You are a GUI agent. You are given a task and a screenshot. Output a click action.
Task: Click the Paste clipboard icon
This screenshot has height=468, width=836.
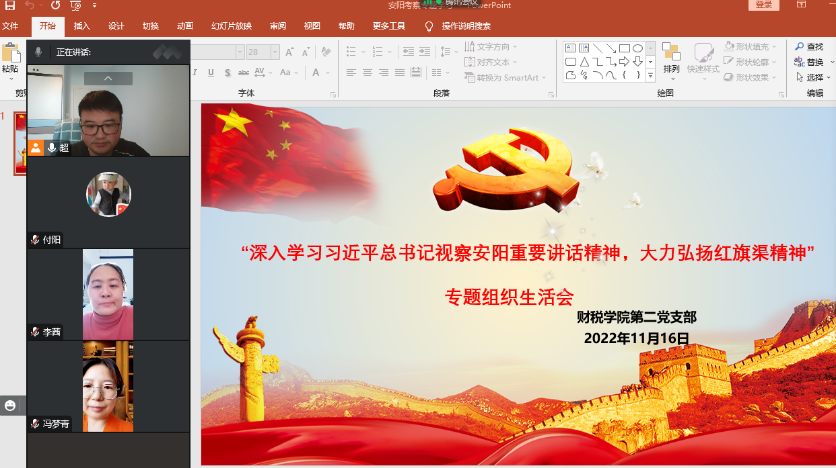[10, 55]
